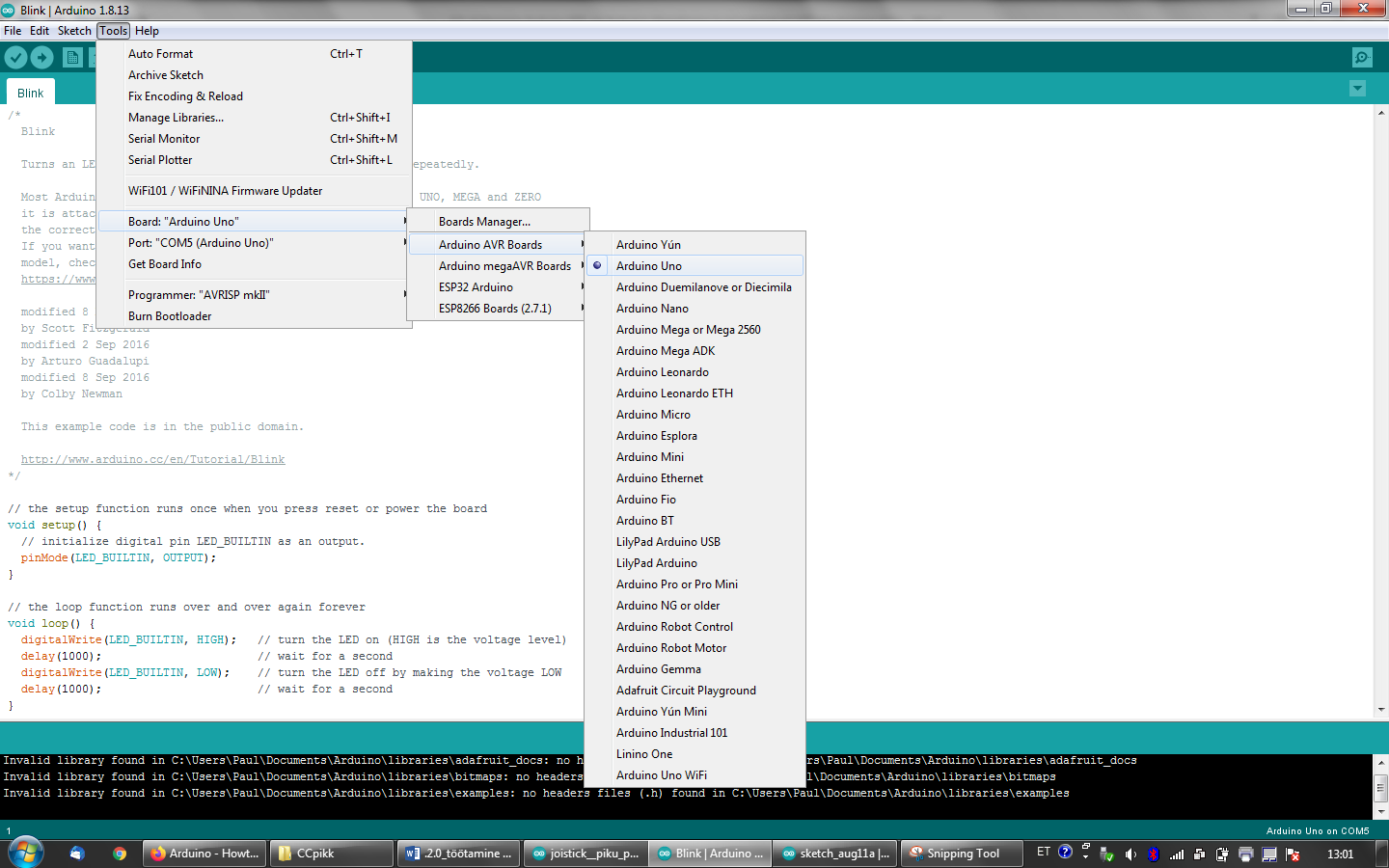Click the New sketch document icon
This screenshot has height=868, width=1389.
[72, 57]
